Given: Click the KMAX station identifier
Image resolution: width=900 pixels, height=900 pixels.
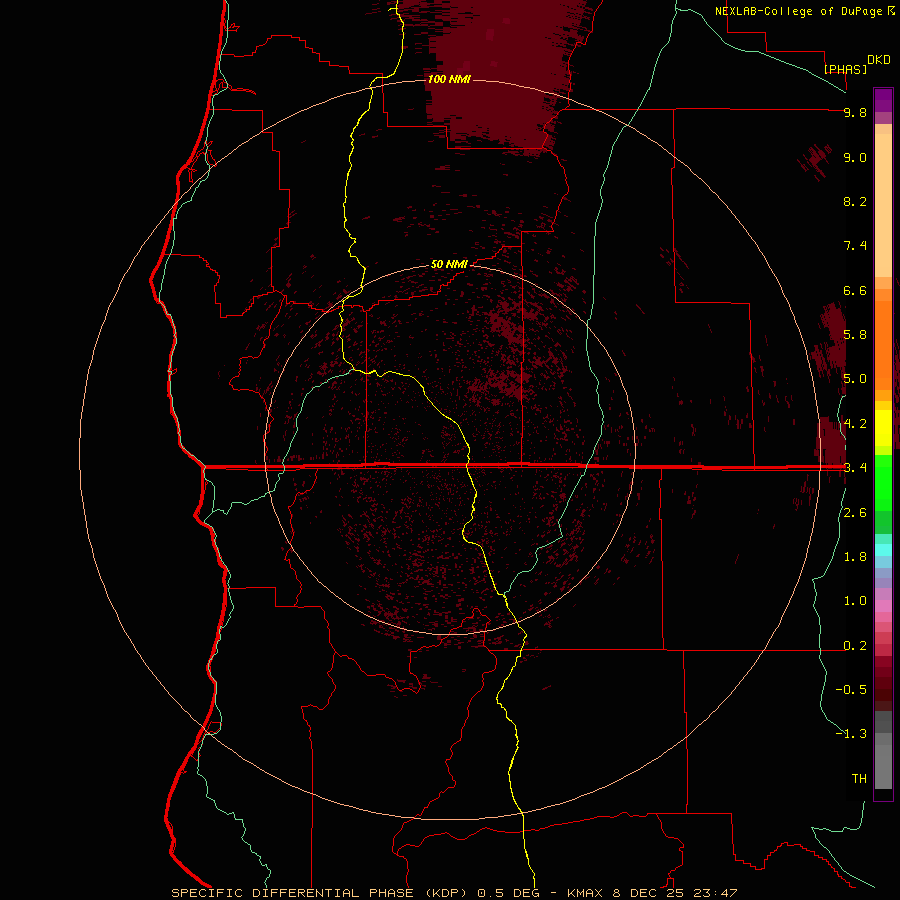Looking at the screenshot, I should tap(585, 893).
